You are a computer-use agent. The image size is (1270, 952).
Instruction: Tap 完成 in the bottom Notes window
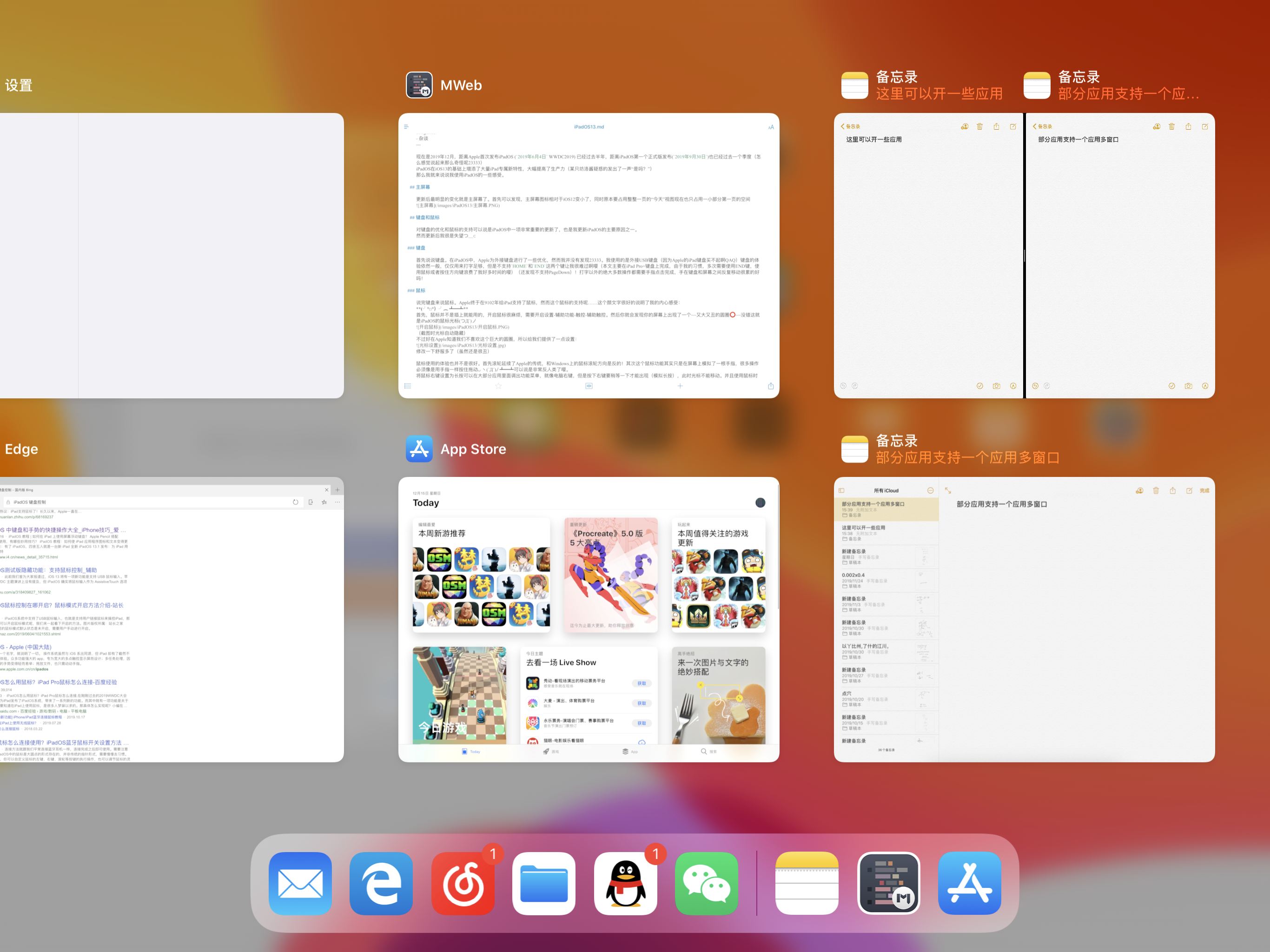pos(1204,490)
